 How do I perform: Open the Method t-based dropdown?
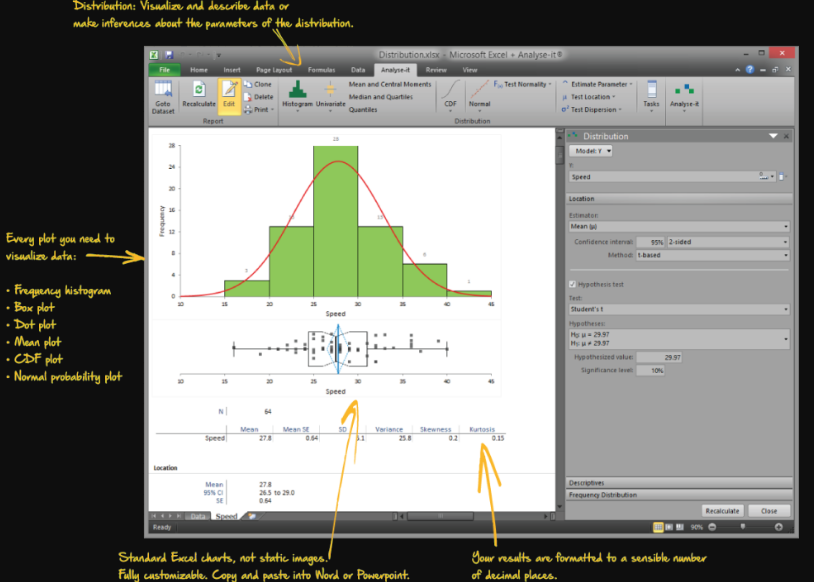pyautogui.click(x=786, y=254)
